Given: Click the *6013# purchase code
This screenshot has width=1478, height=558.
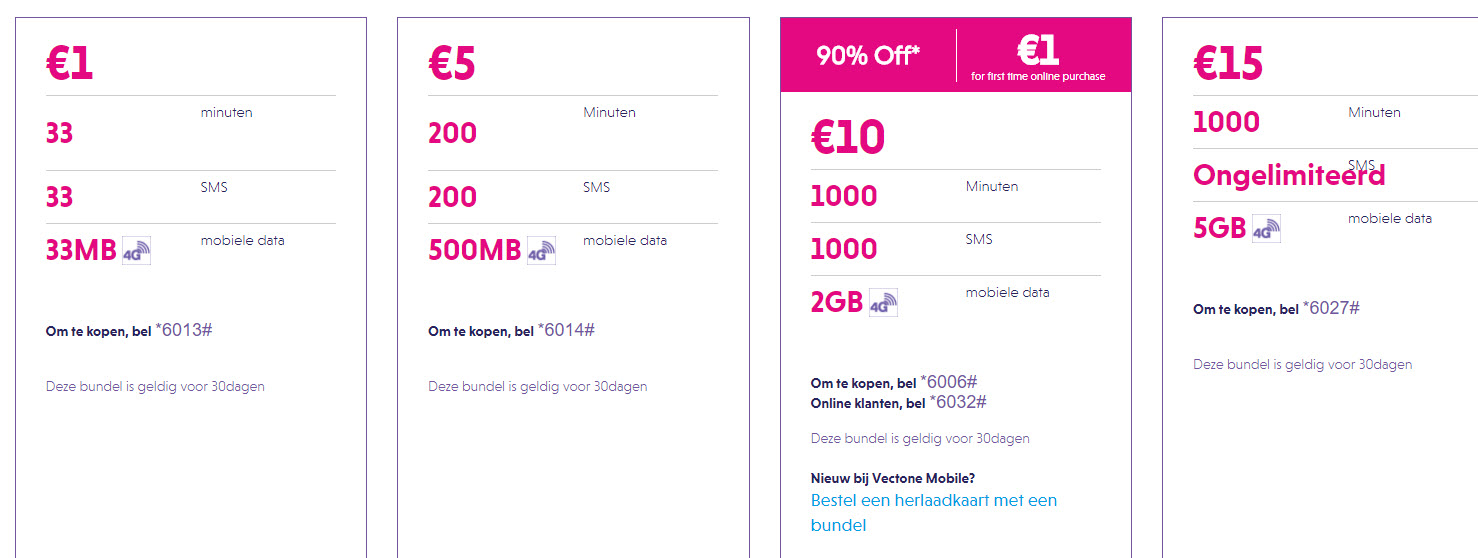Looking at the screenshot, I should point(183,330).
